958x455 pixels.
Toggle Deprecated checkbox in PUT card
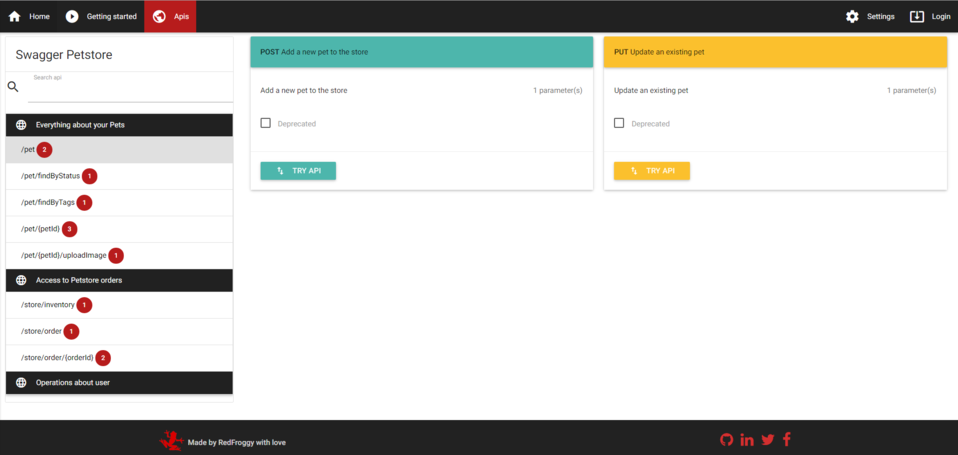(619, 123)
